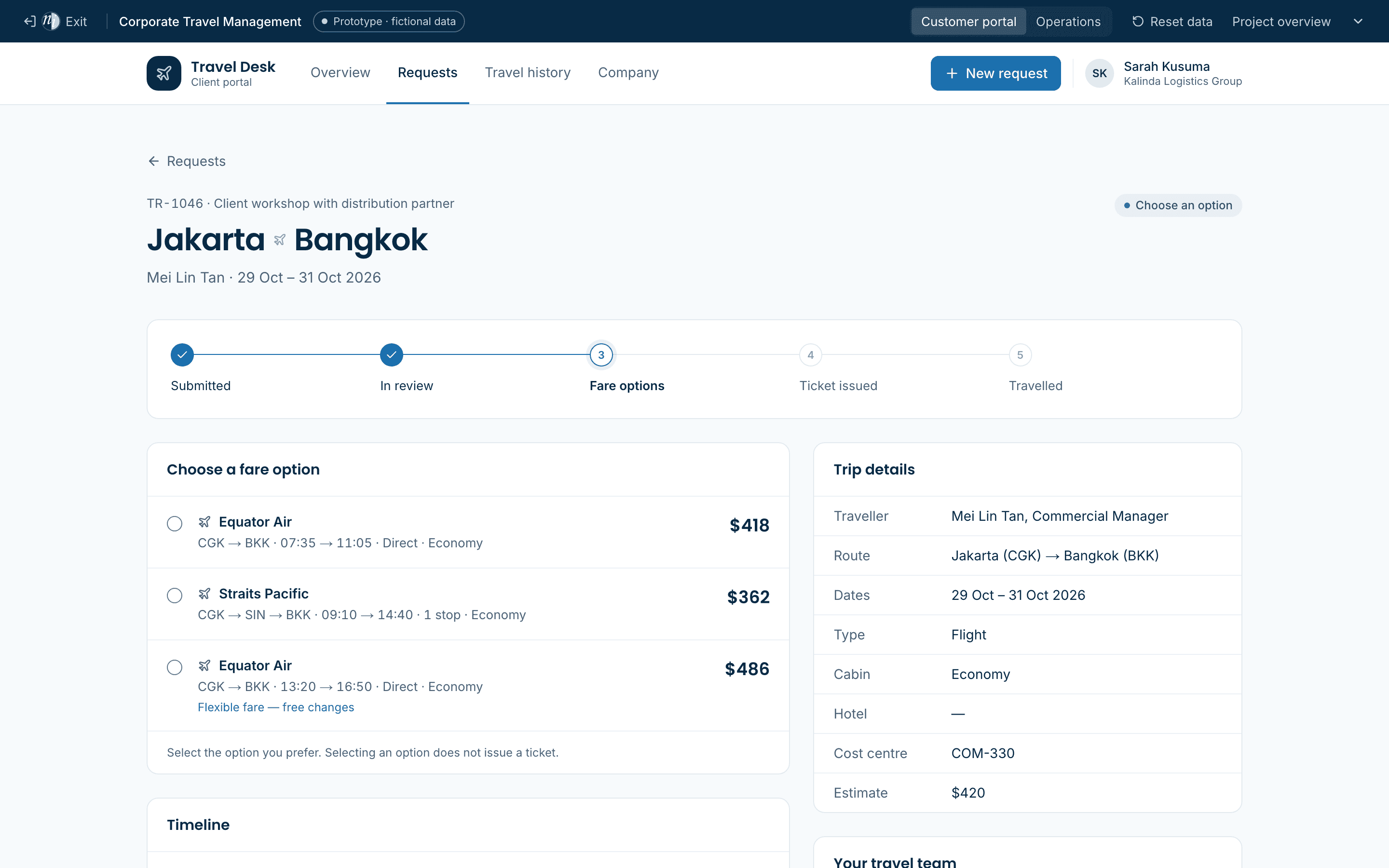Open the Requests tab
The height and width of the screenshot is (868, 1389).
428,72
